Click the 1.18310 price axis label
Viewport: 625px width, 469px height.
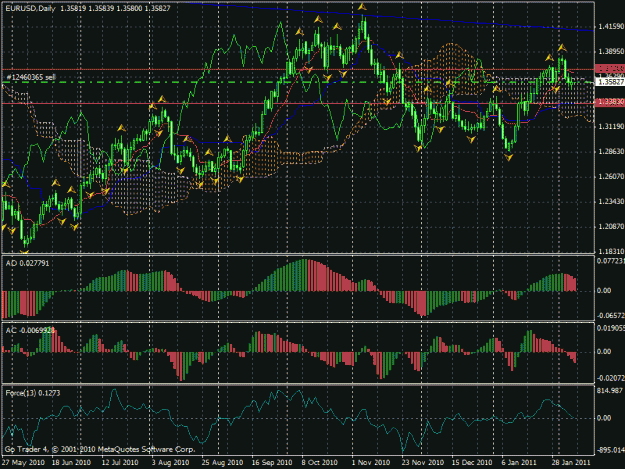(x=611, y=251)
